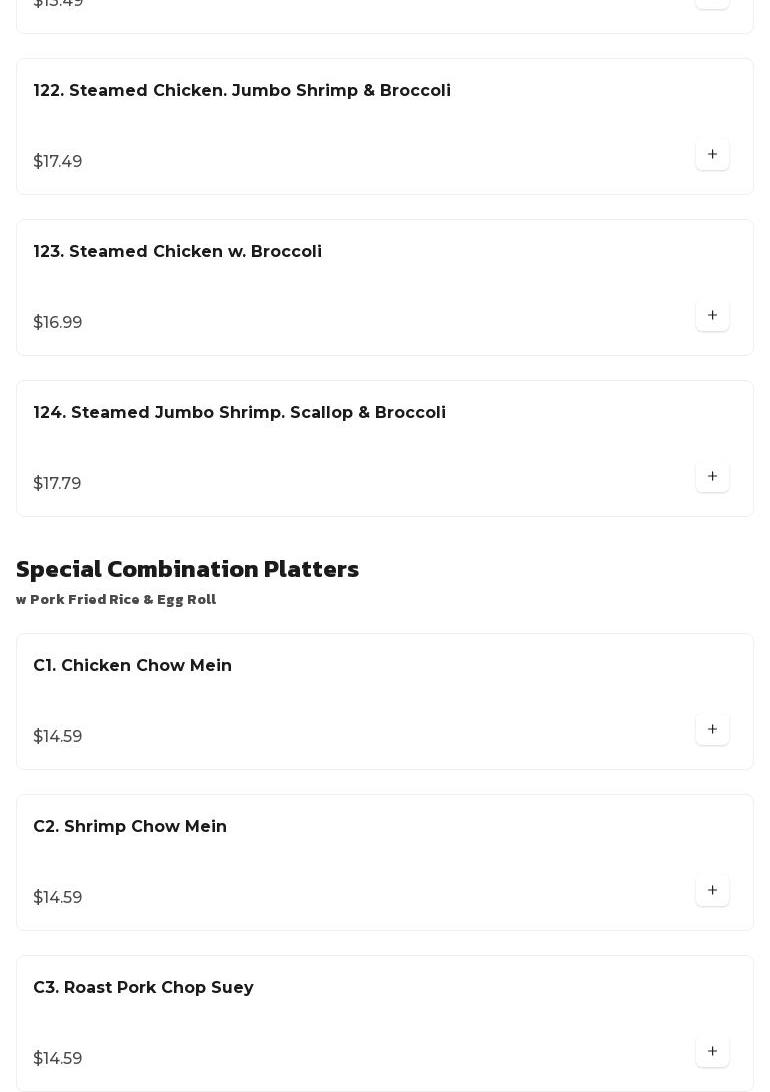Image resolution: width=770 pixels, height=1092 pixels.
Task: Click the $14.59 price under Shrimp Chow Mein
Action: click(x=58, y=898)
